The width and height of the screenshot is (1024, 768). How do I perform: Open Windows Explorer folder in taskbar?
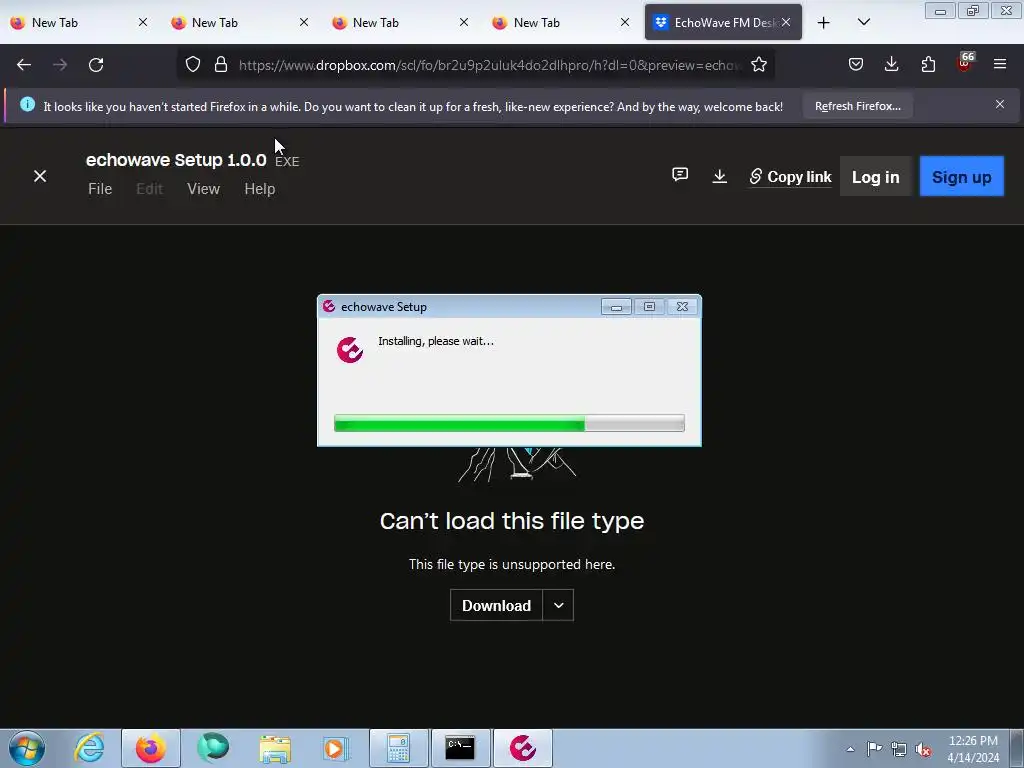pos(275,748)
